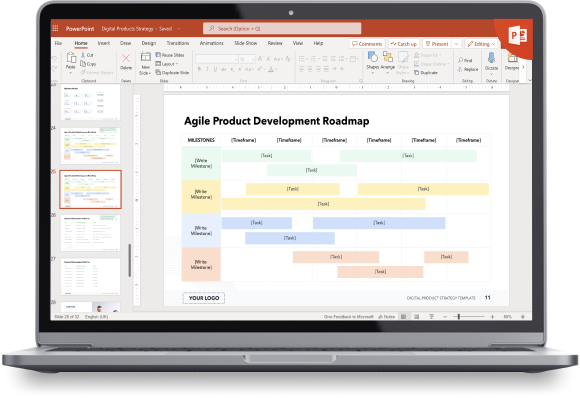This screenshot has height=398, width=580.
Task: Apply italic formatting
Action: [x=207, y=69]
